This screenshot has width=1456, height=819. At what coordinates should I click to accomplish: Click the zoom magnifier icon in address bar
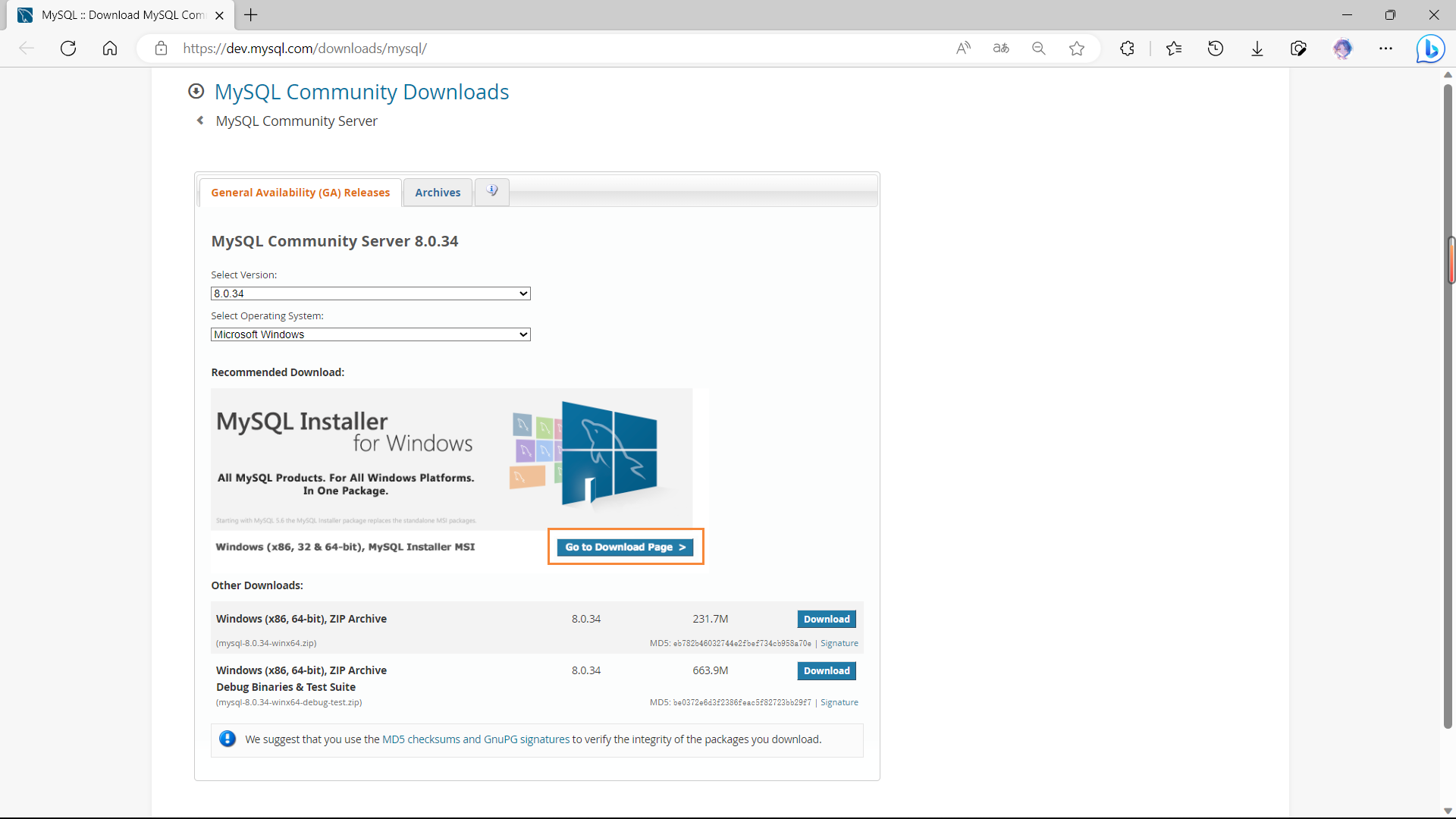[1039, 49]
